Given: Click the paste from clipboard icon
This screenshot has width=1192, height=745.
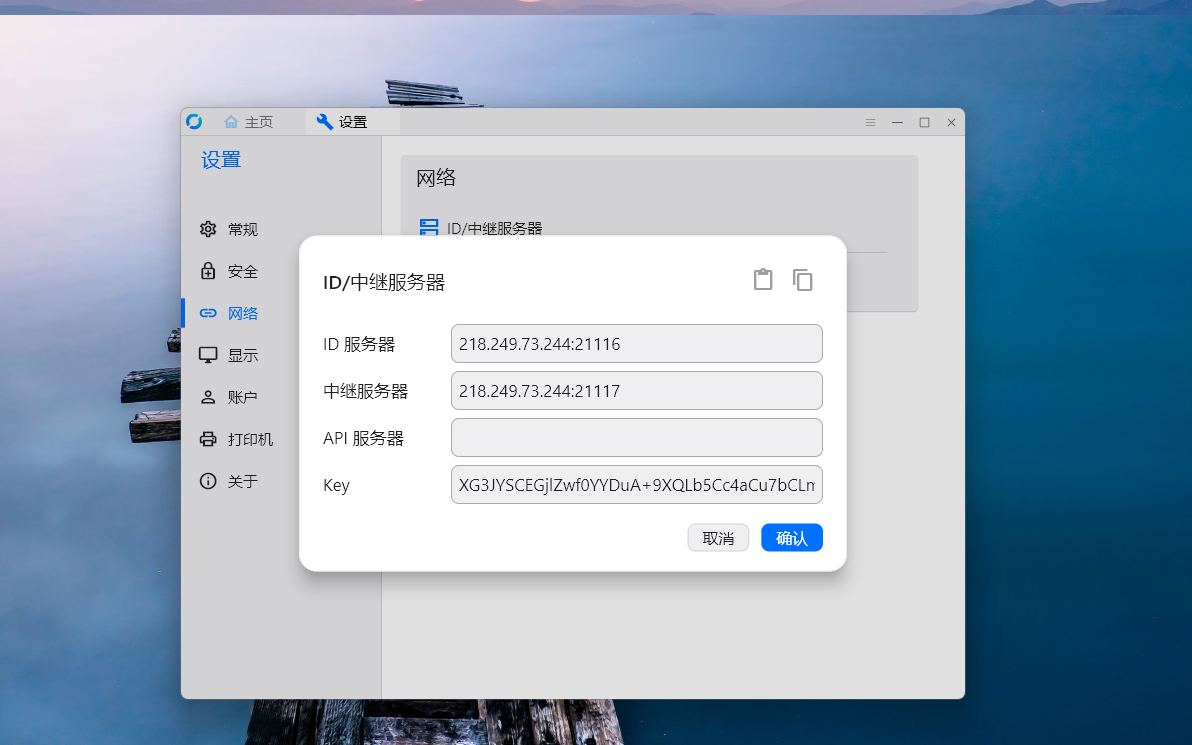Looking at the screenshot, I should pos(763,280).
